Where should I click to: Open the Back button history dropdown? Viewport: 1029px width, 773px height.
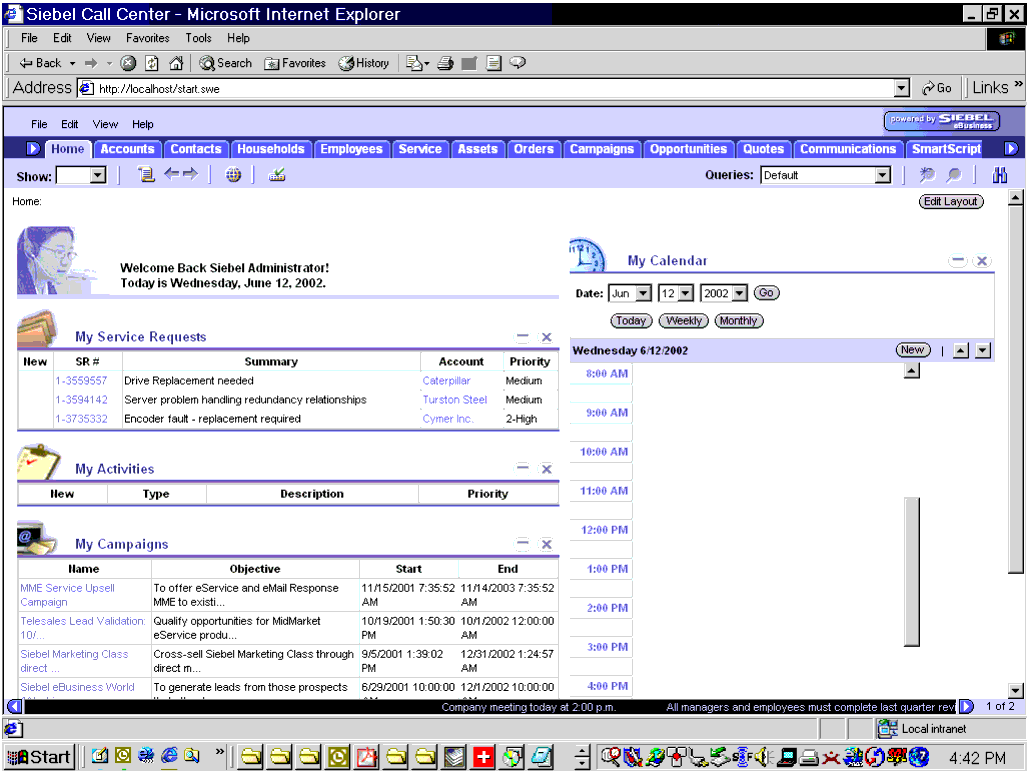tap(72, 64)
